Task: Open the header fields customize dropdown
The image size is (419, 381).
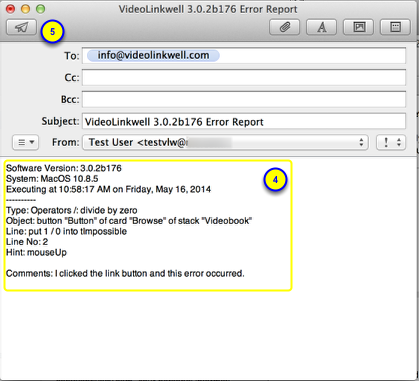Action: point(25,142)
